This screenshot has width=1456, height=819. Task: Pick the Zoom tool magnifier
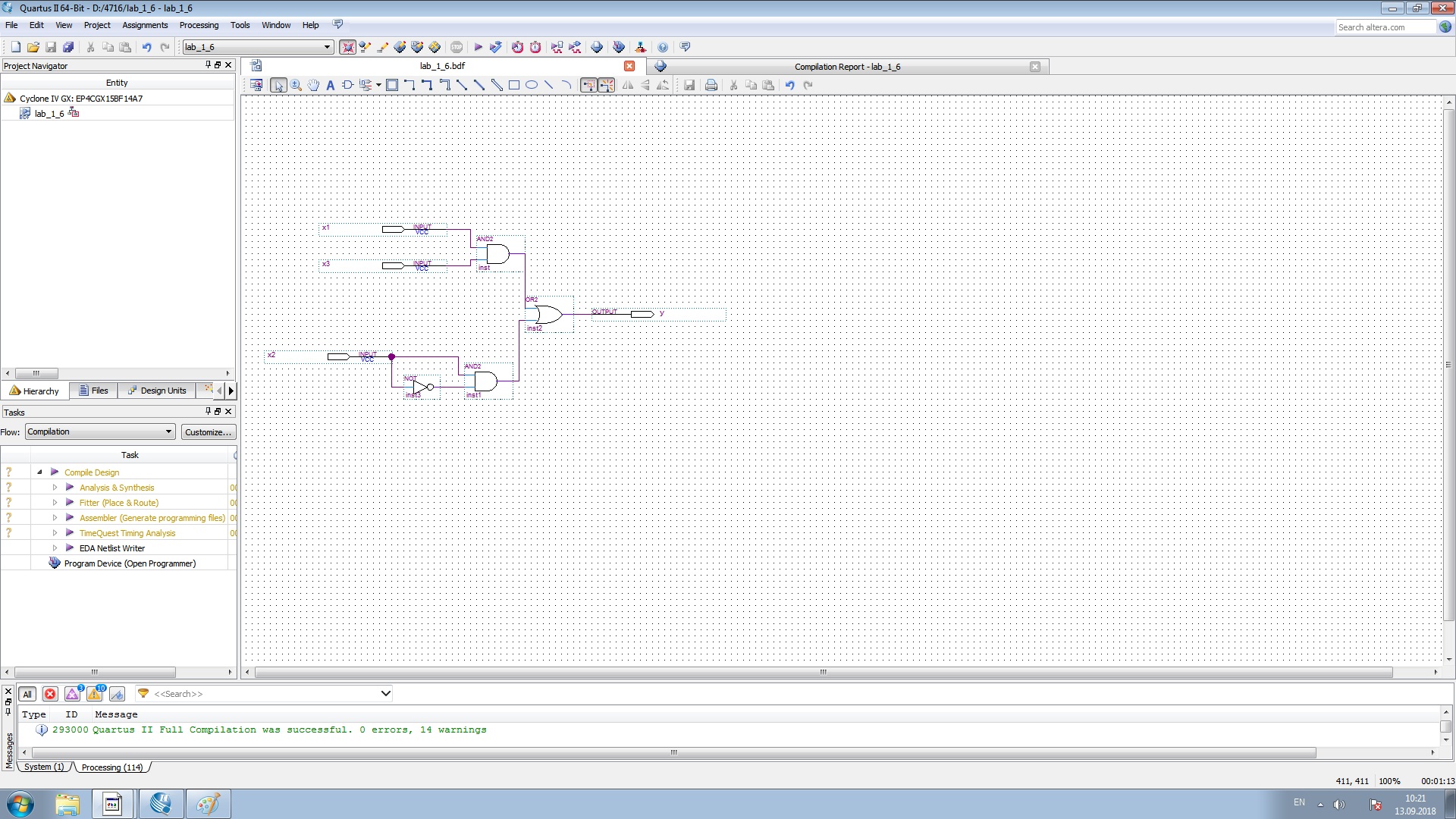[x=296, y=85]
